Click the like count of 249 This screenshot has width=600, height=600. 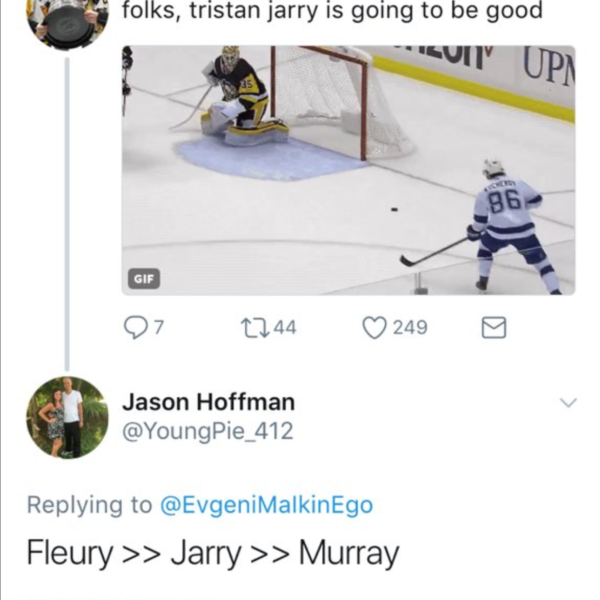tap(410, 327)
